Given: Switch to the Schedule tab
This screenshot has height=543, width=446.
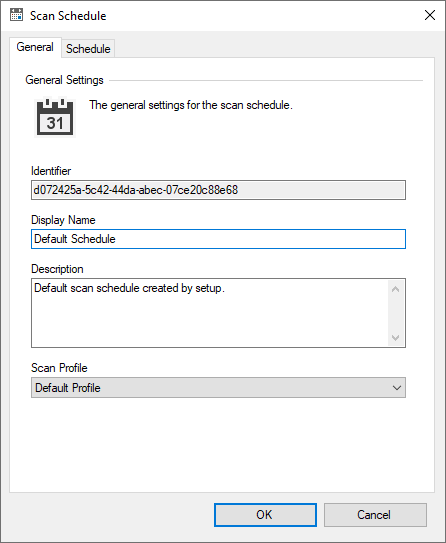Looking at the screenshot, I should click(88, 48).
